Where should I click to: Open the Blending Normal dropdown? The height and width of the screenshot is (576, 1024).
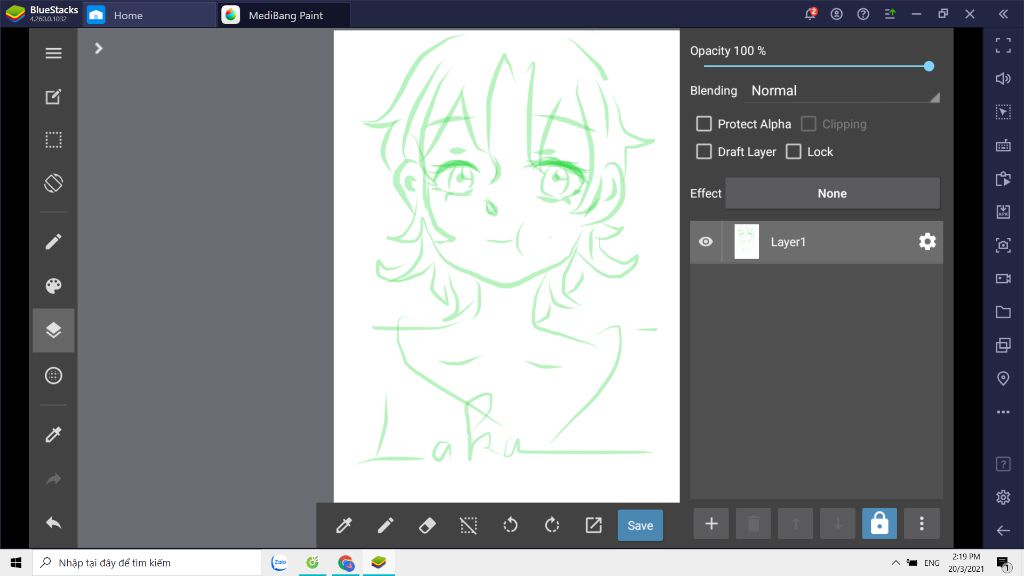click(844, 91)
